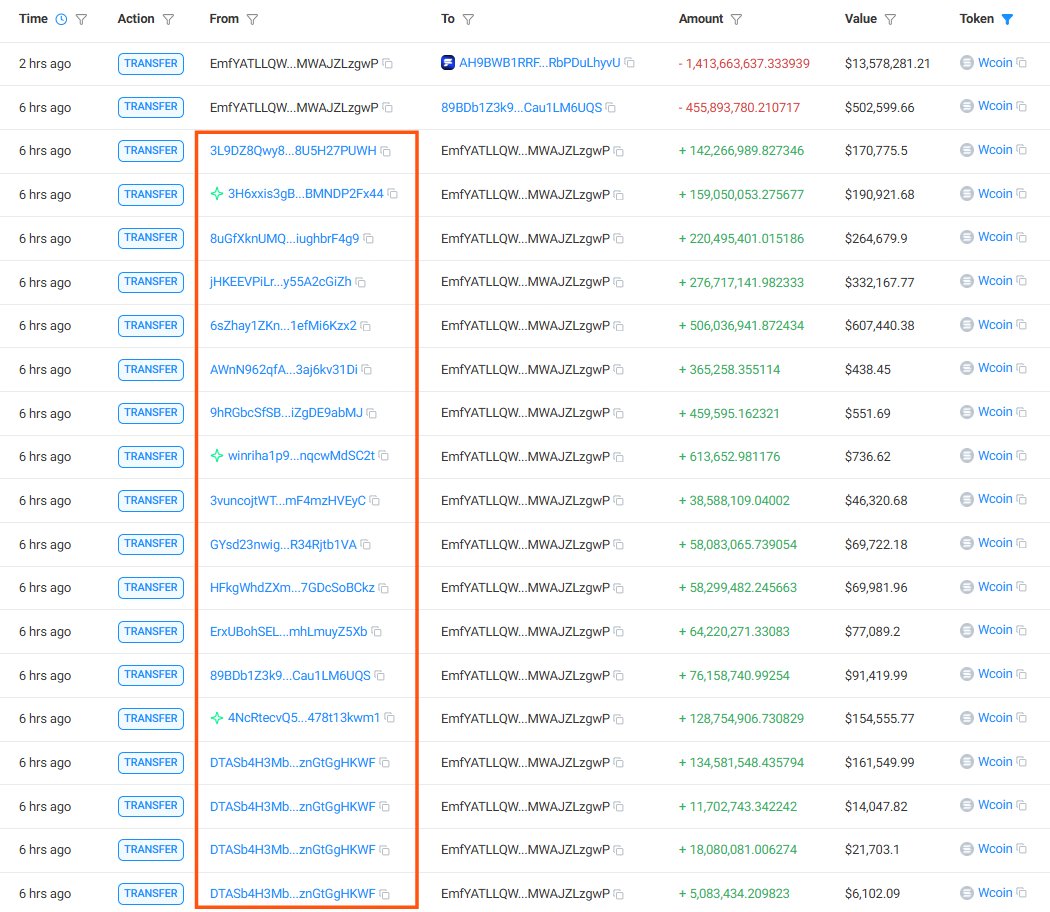The width and height of the screenshot is (1050, 912).
Task: Copy recipient address AH9BWB1RRF...RbPDuLhyvU
Action: (629, 62)
